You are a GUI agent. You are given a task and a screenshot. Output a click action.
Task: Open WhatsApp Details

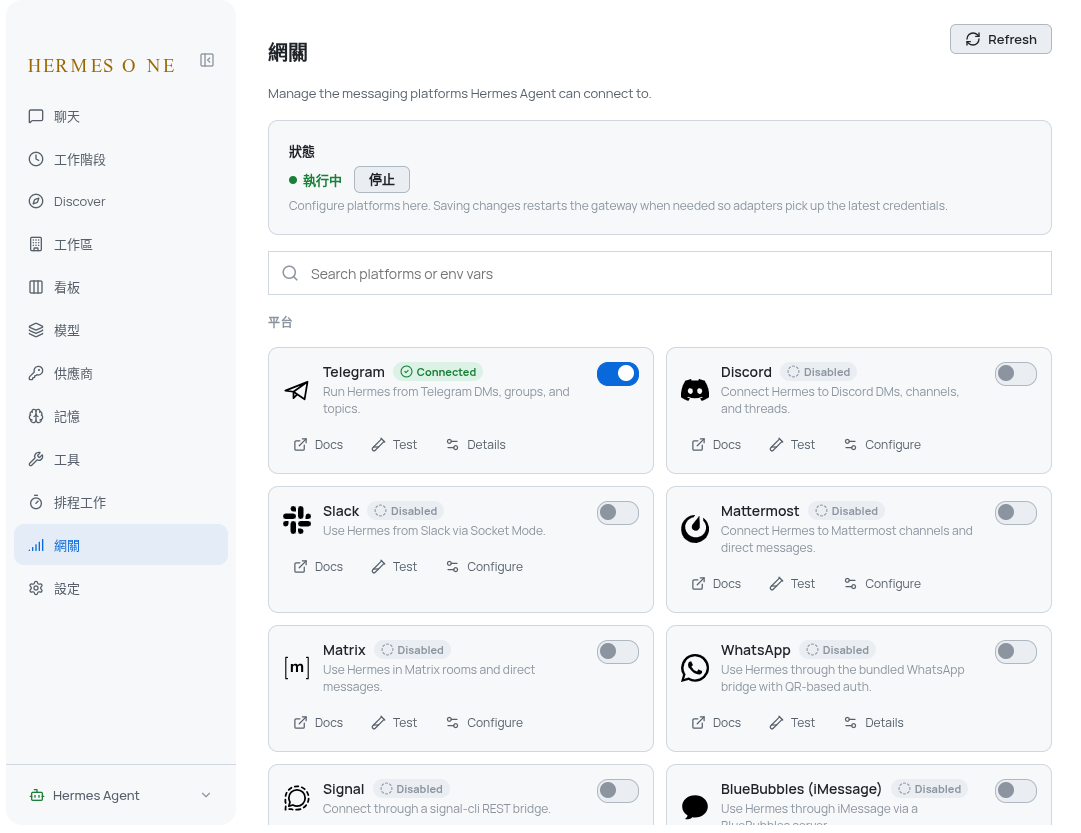click(x=873, y=723)
